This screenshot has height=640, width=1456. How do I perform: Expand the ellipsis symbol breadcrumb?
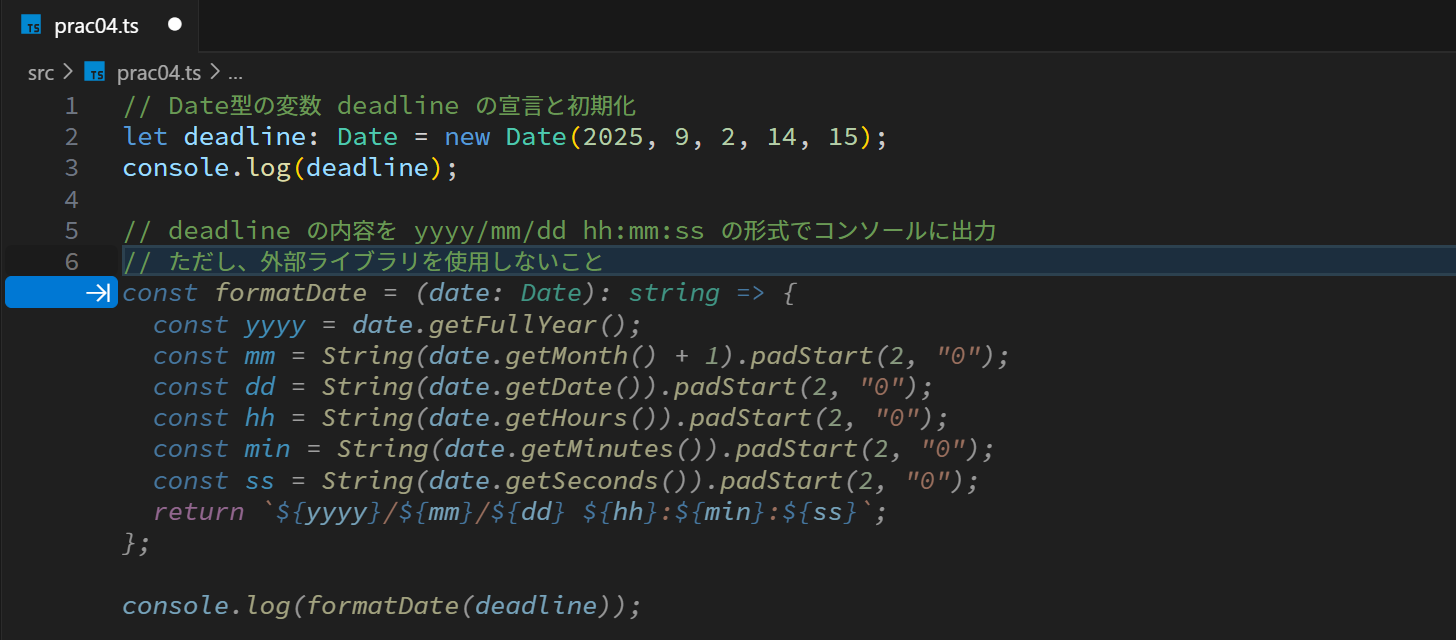pyautogui.click(x=236, y=73)
